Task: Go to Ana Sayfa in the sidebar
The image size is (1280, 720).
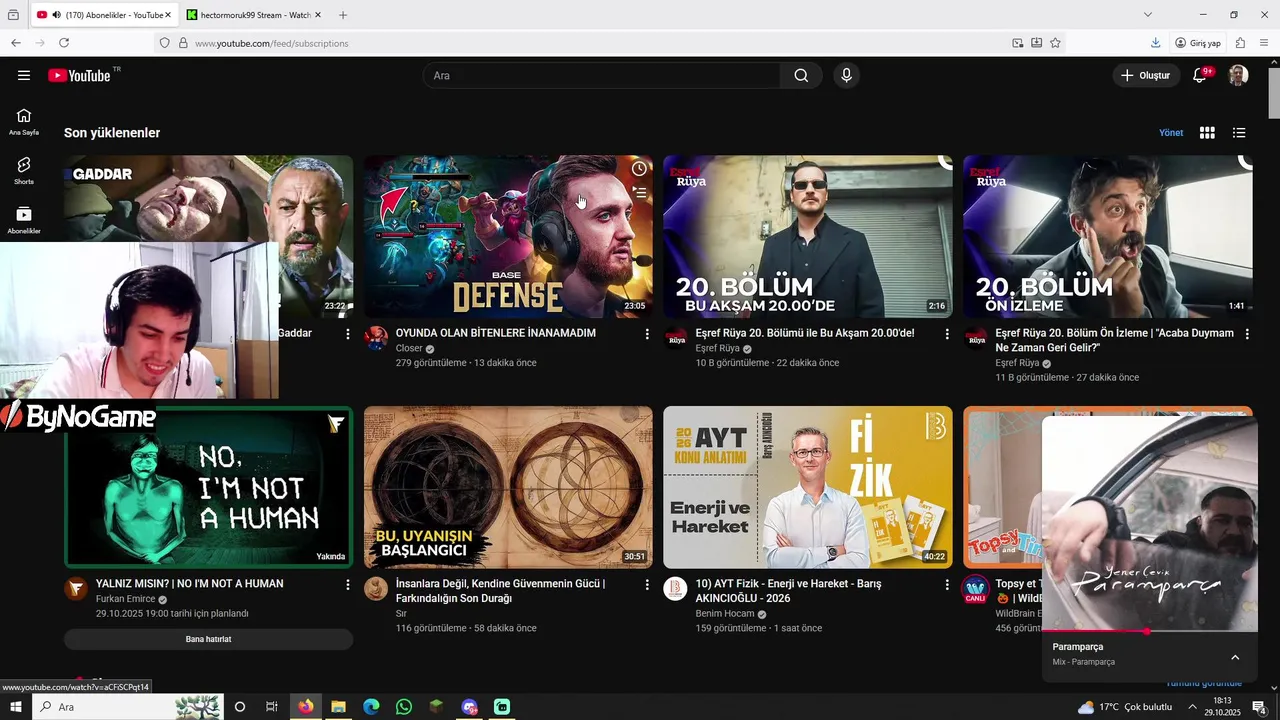Action: point(24,122)
